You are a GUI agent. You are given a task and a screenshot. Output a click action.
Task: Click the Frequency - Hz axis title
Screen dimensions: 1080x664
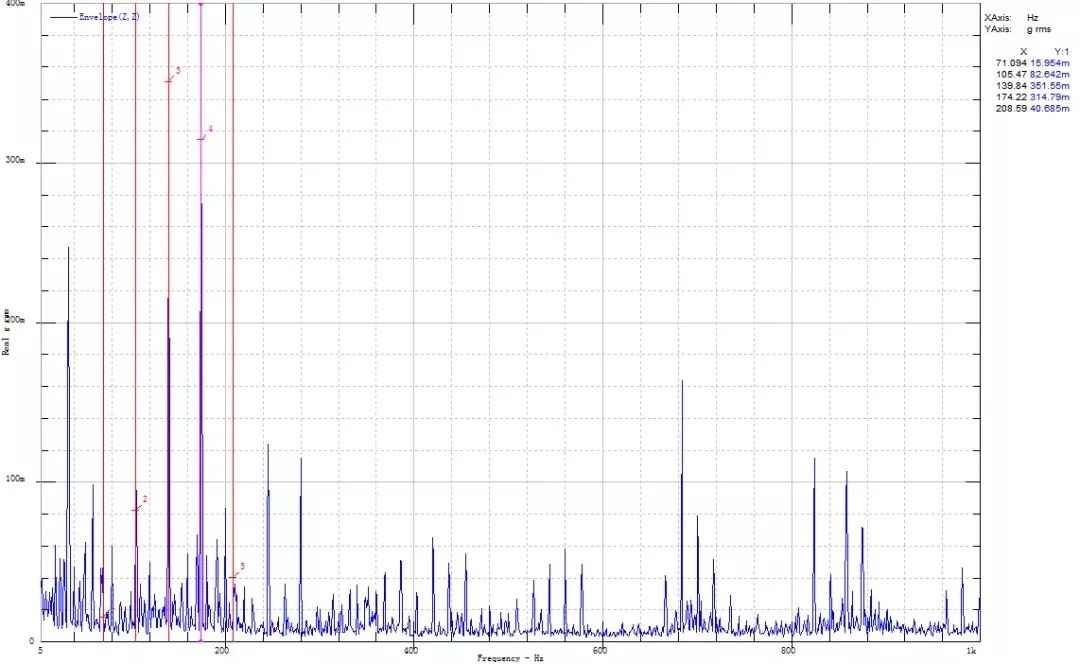tap(510, 658)
